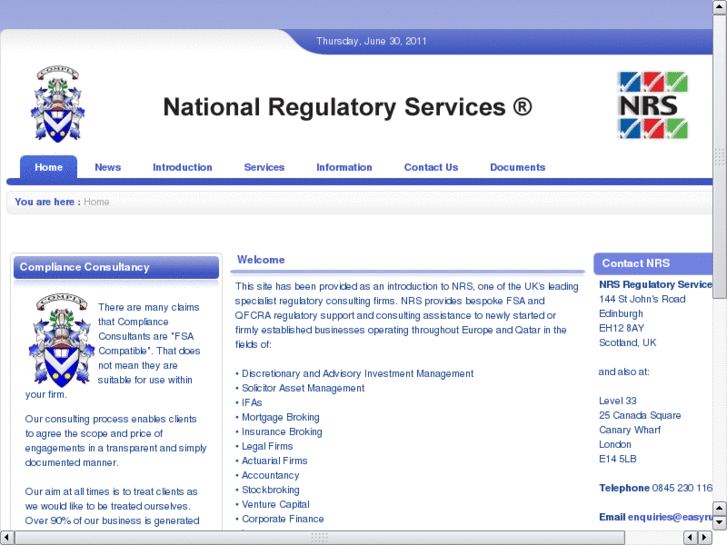Click the crest image in Compliance Consultancy panel
The height and width of the screenshot is (545, 727).
coord(61,340)
